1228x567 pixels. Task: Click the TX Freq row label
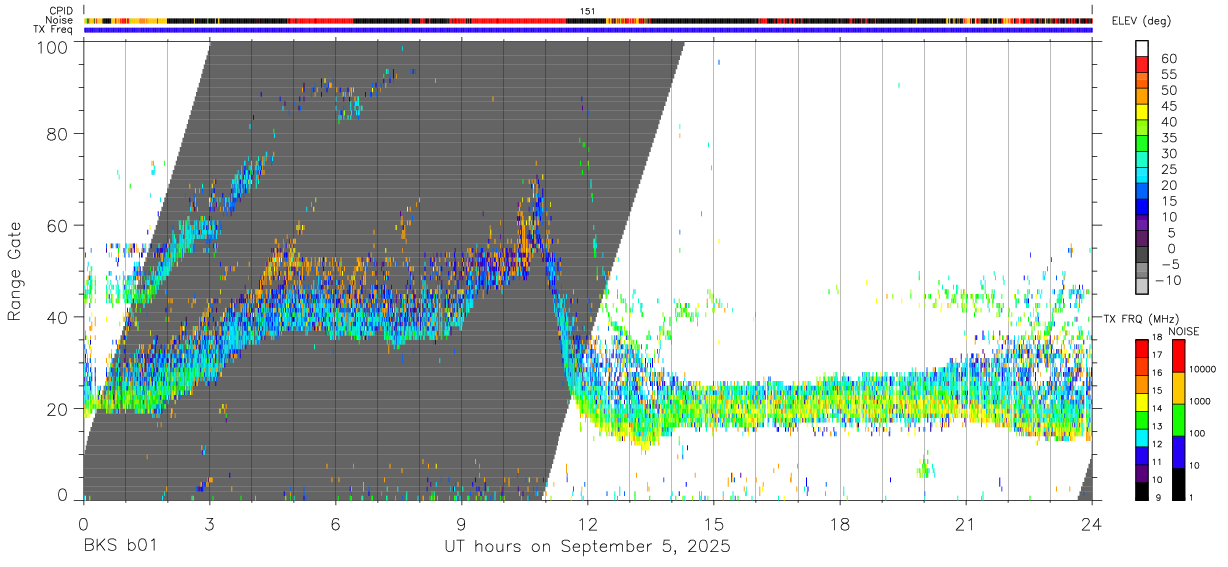(x=55, y=29)
